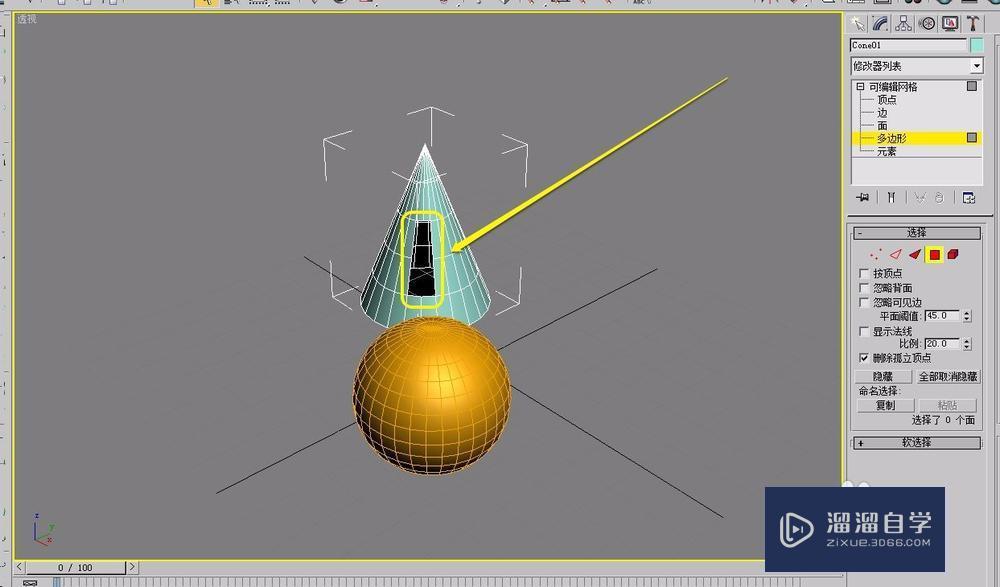Click the highlighted polygon sub-object icon
This screenshot has height=587, width=1000.
pyautogui.click(x=933, y=255)
